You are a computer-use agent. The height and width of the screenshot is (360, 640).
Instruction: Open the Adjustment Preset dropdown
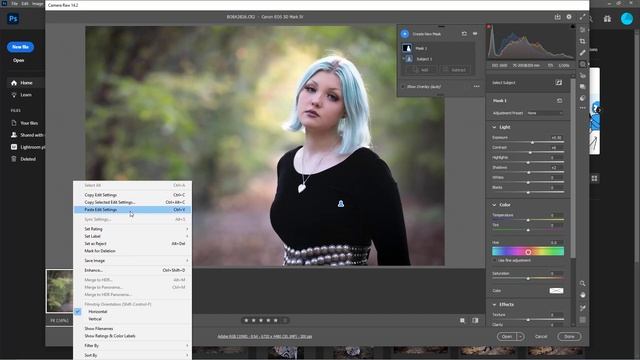point(544,113)
